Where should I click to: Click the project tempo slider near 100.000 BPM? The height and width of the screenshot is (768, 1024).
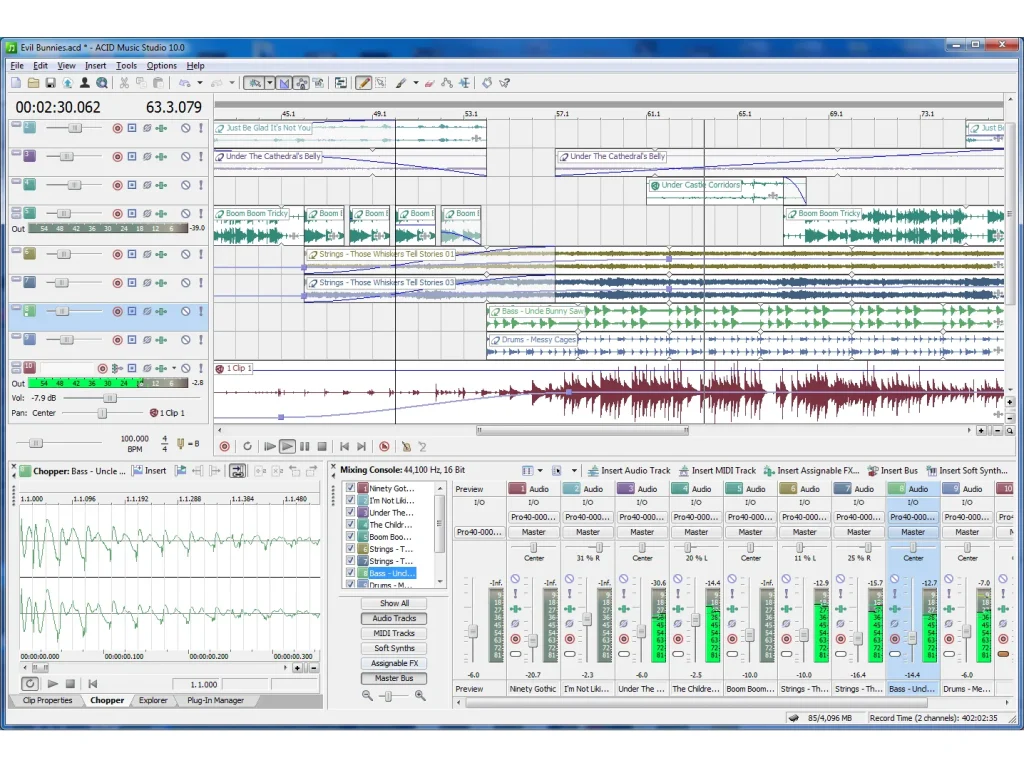point(36,443)
